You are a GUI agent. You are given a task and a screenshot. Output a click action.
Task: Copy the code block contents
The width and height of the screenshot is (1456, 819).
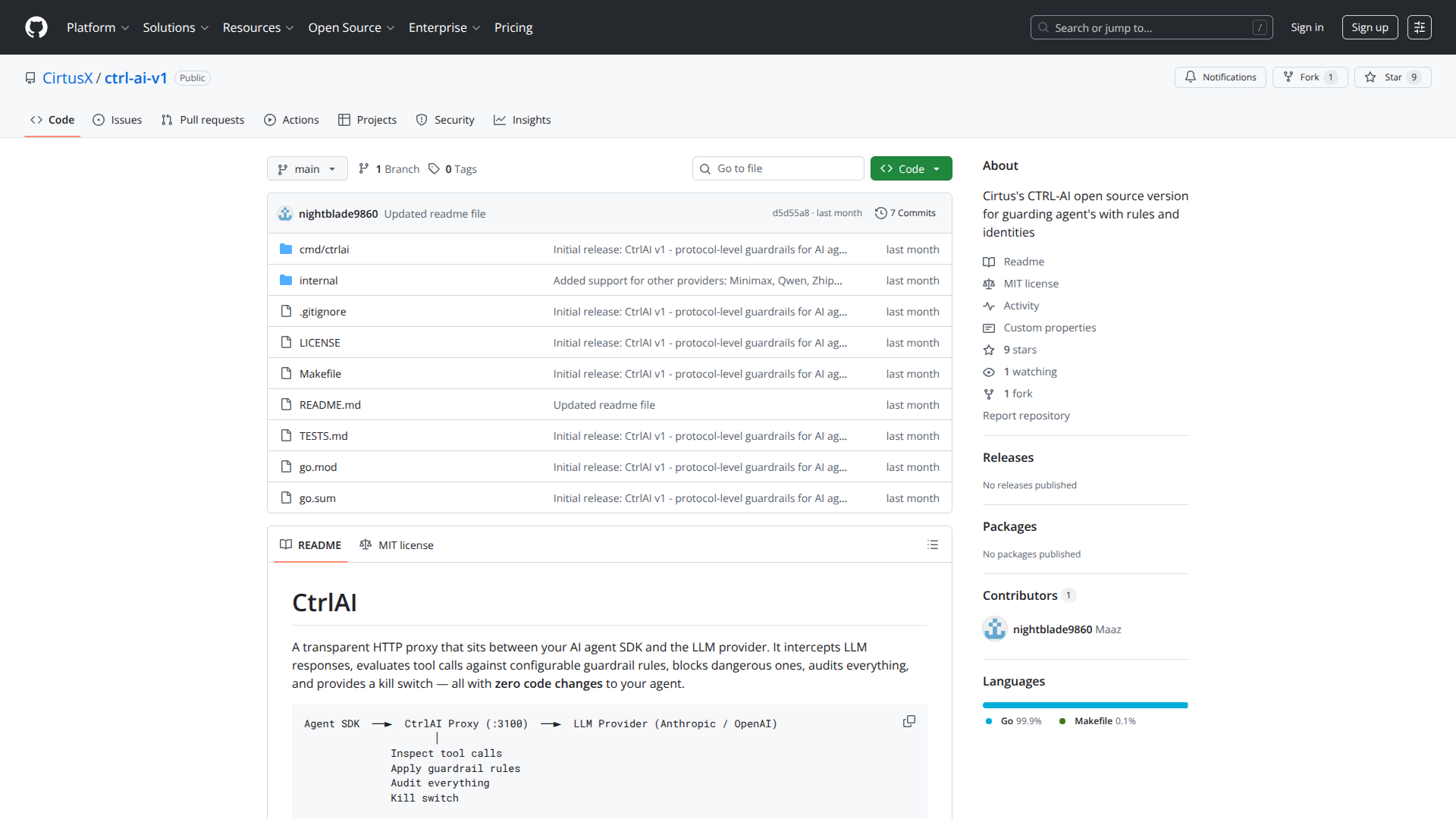click(909, 721)
